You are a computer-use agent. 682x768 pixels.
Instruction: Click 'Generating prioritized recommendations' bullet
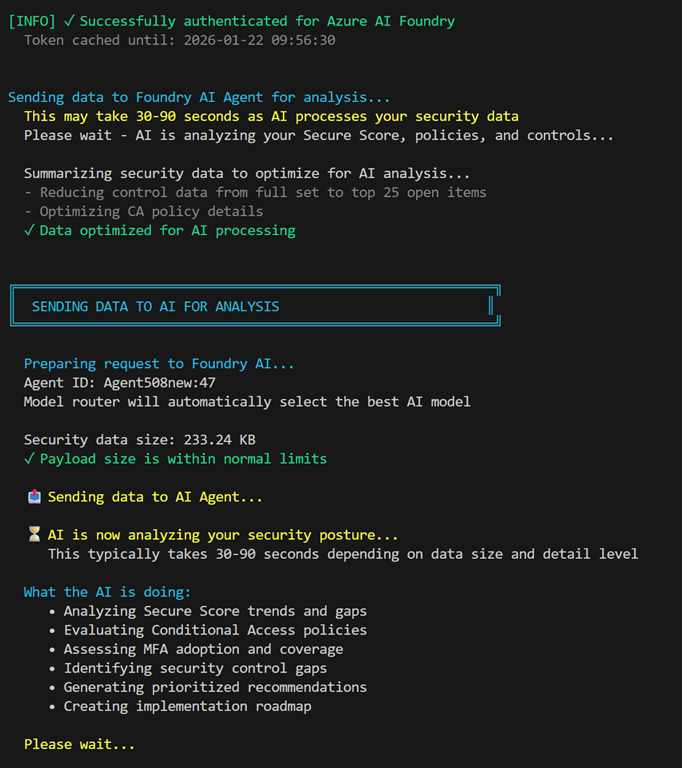click(215, 687)
